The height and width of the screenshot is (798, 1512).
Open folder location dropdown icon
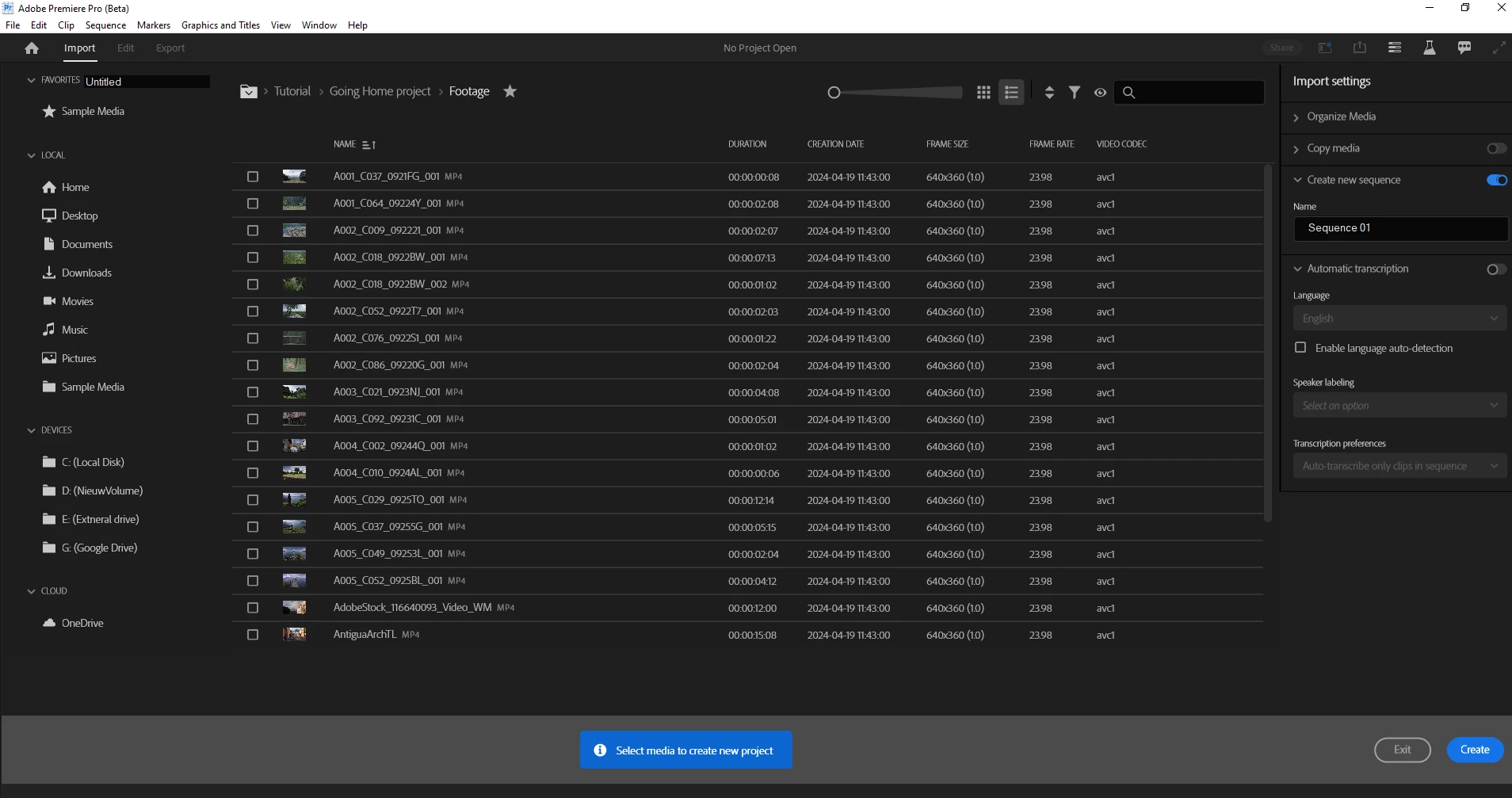pos(249,91)
